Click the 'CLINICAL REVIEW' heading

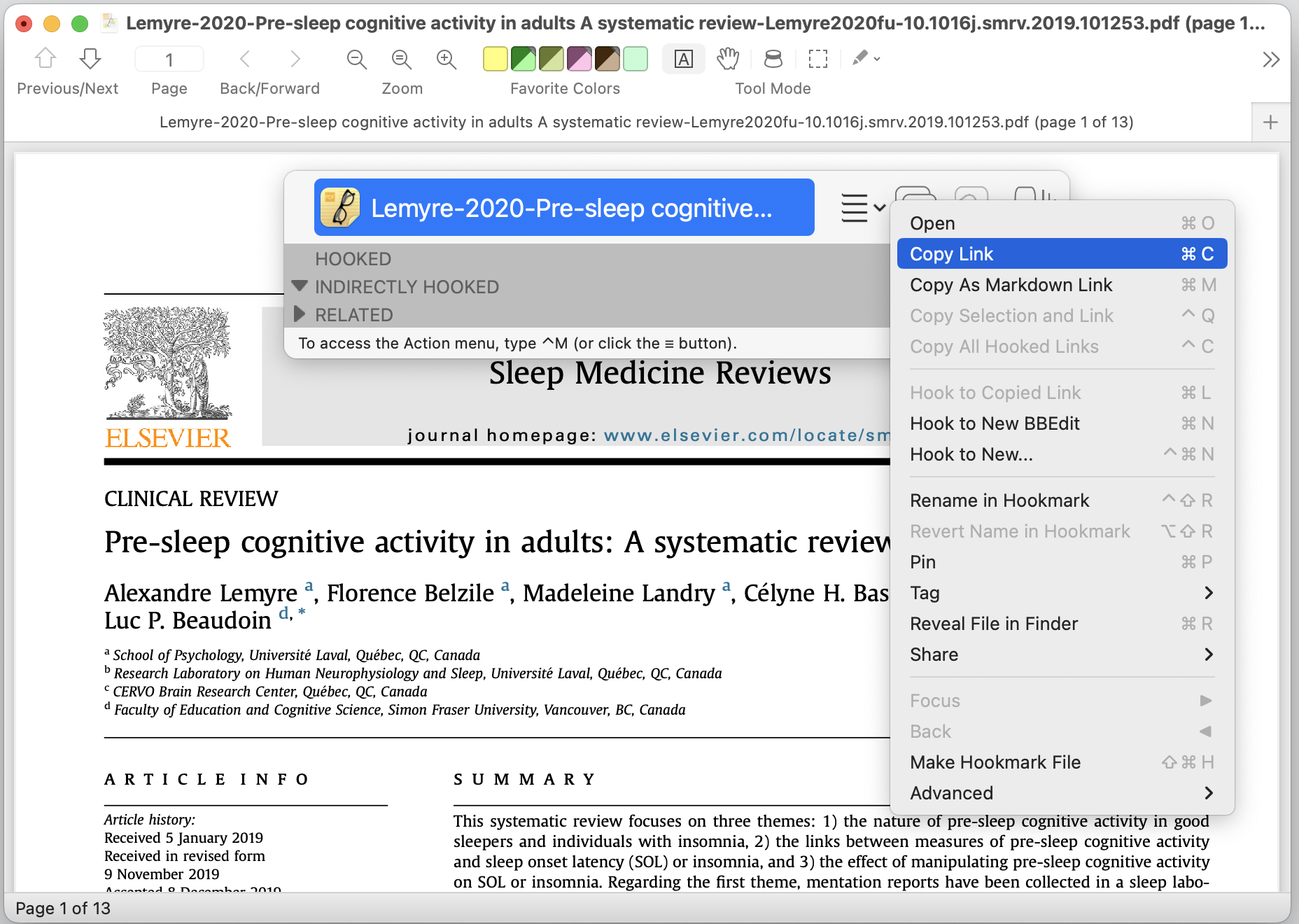click(x=191, y=499)
